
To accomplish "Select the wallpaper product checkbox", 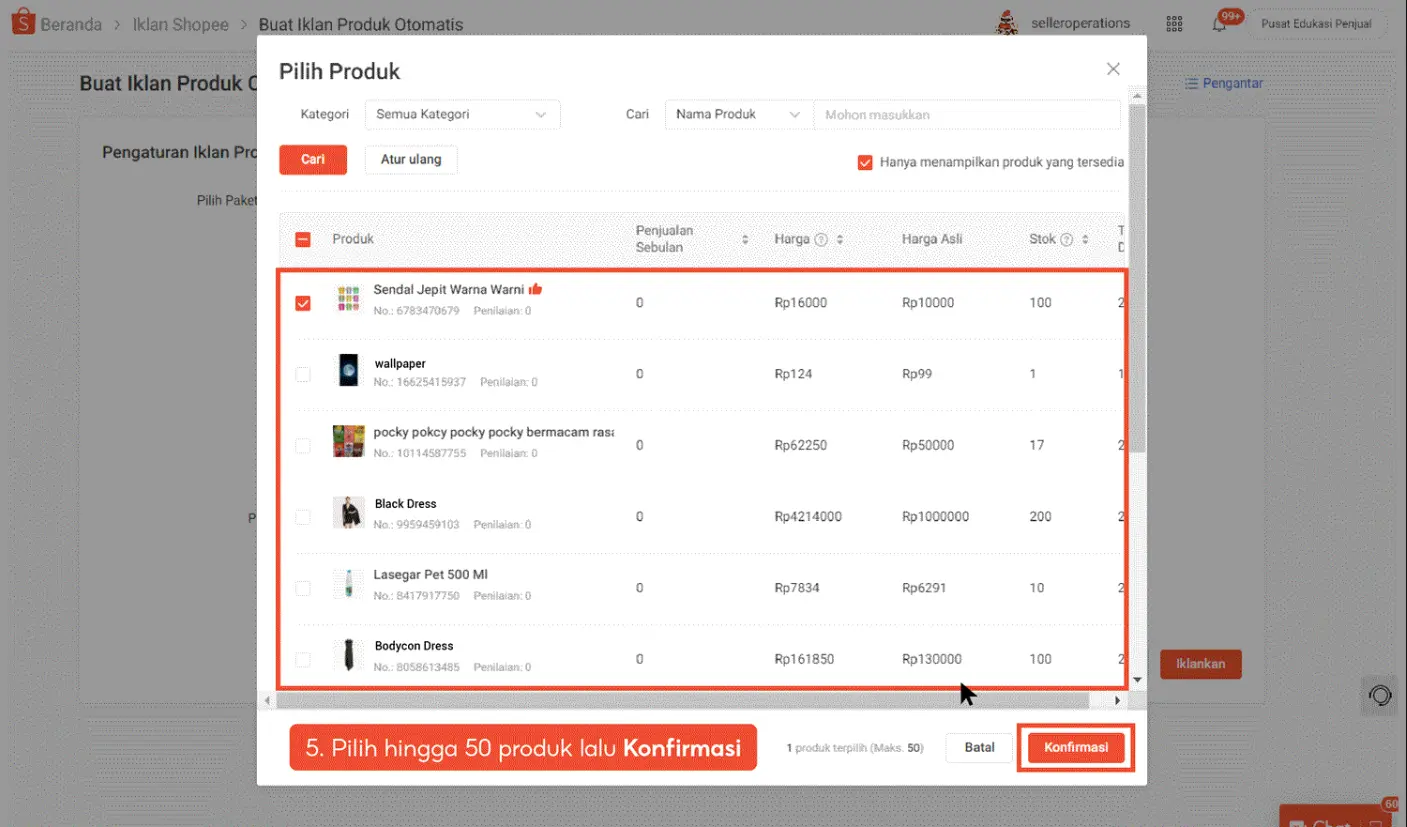I will tap(303, 374).
